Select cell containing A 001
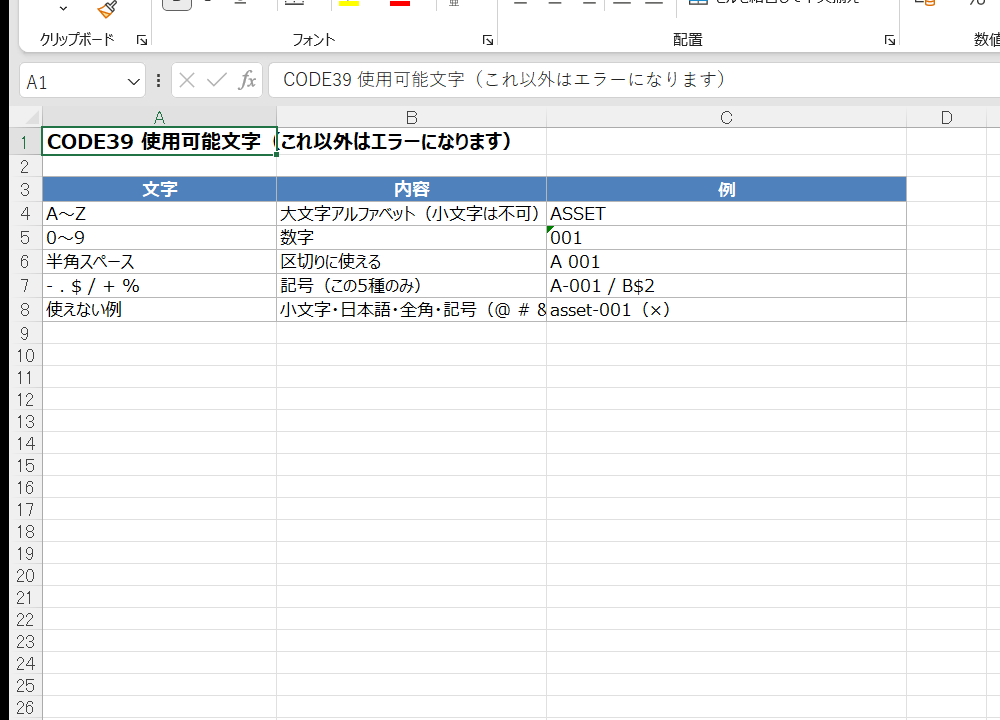The height and width of the screenshot is (720, 1000). click(x=726, y=261)
